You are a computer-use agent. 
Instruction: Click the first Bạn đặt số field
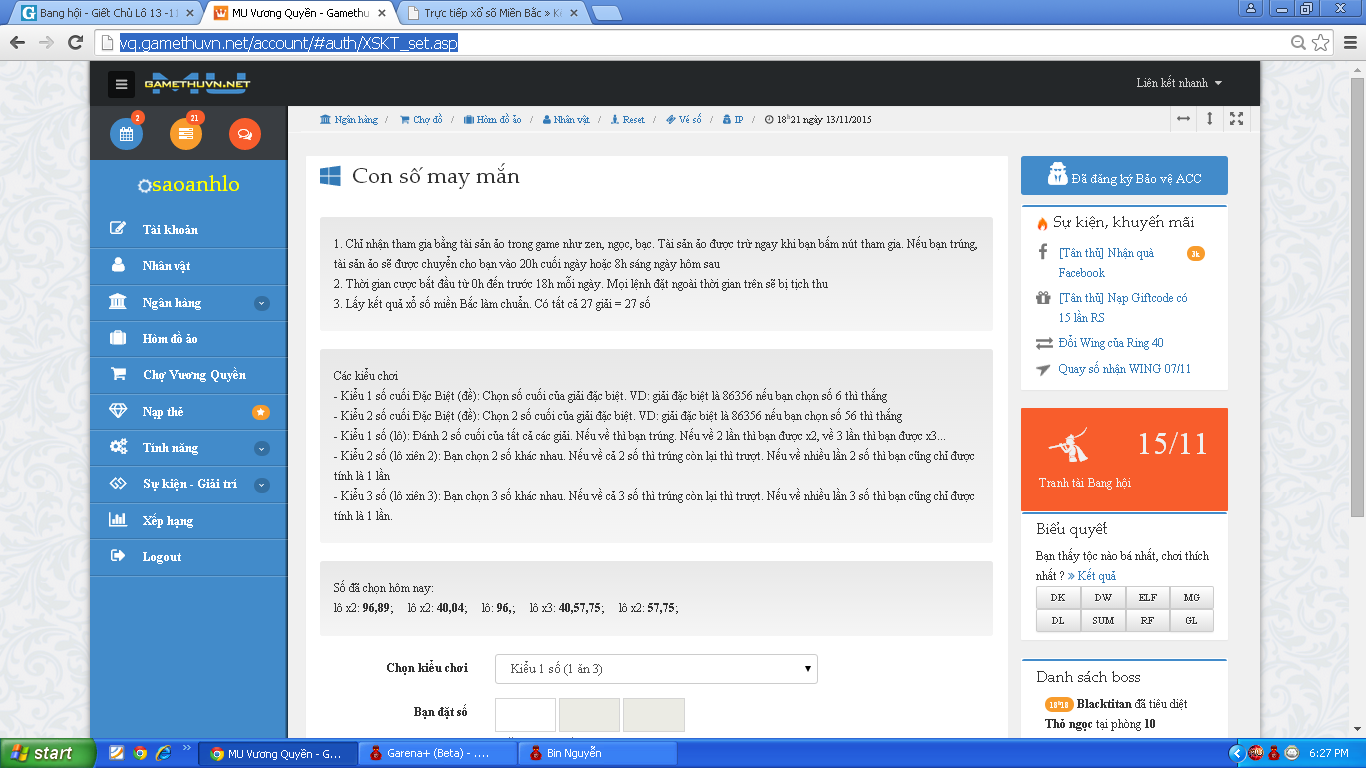[x=525, y=715]
